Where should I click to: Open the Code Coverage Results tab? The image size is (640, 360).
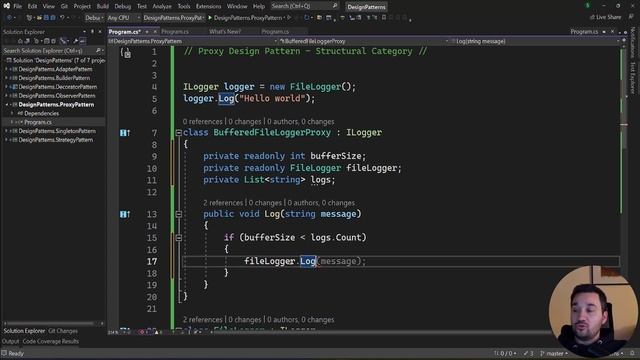pyautogui.click(x=51, y=341)
